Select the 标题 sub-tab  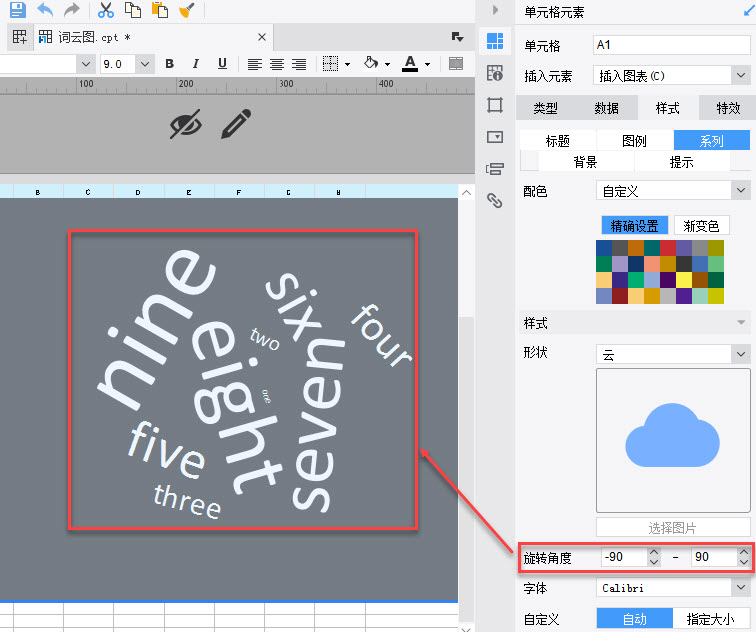point(558,141)
